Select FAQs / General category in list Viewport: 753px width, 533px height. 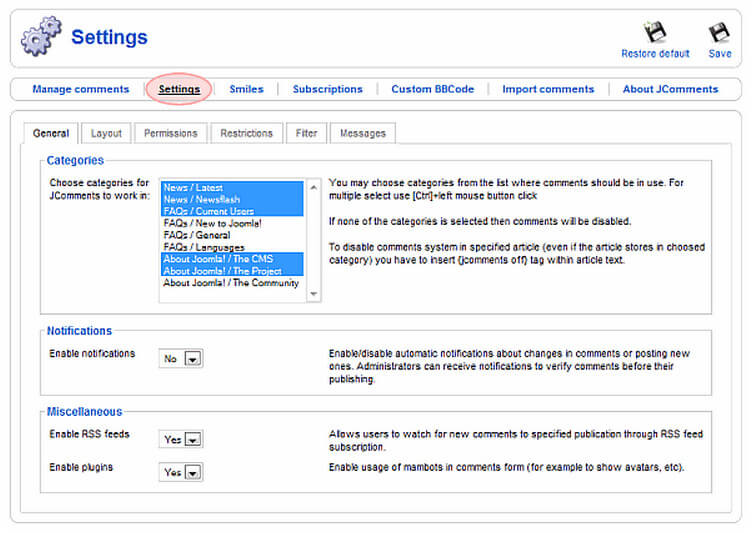pyautogui.click(x=197, y=235)
